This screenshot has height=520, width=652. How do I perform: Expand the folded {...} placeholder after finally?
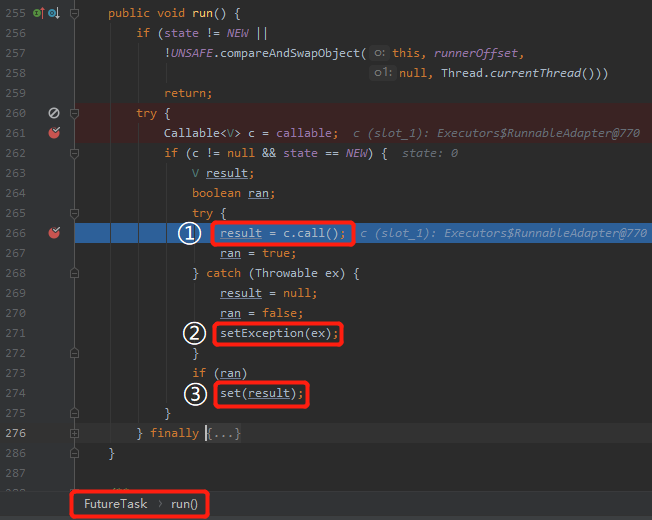(224, 434)
